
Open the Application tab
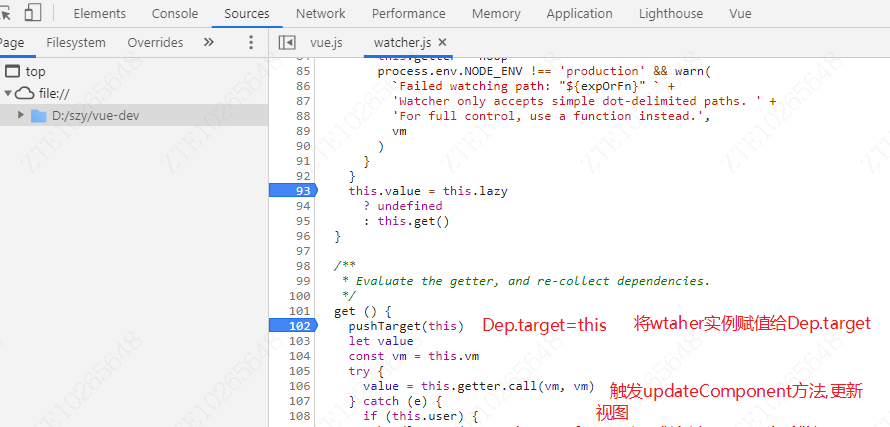pyautogui.click(x=580, y=14)
